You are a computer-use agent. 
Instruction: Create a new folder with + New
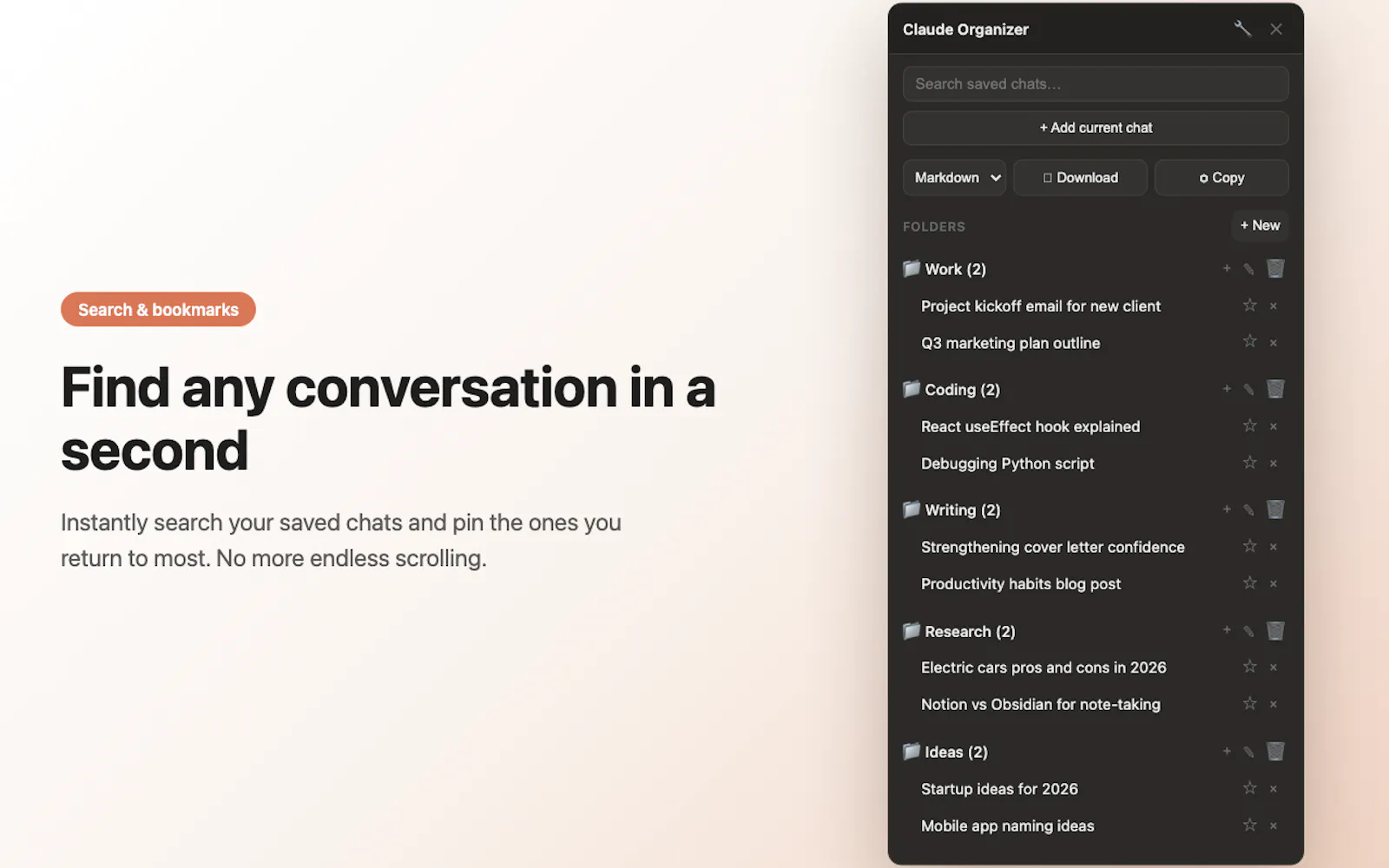[x=1260, y=226]
